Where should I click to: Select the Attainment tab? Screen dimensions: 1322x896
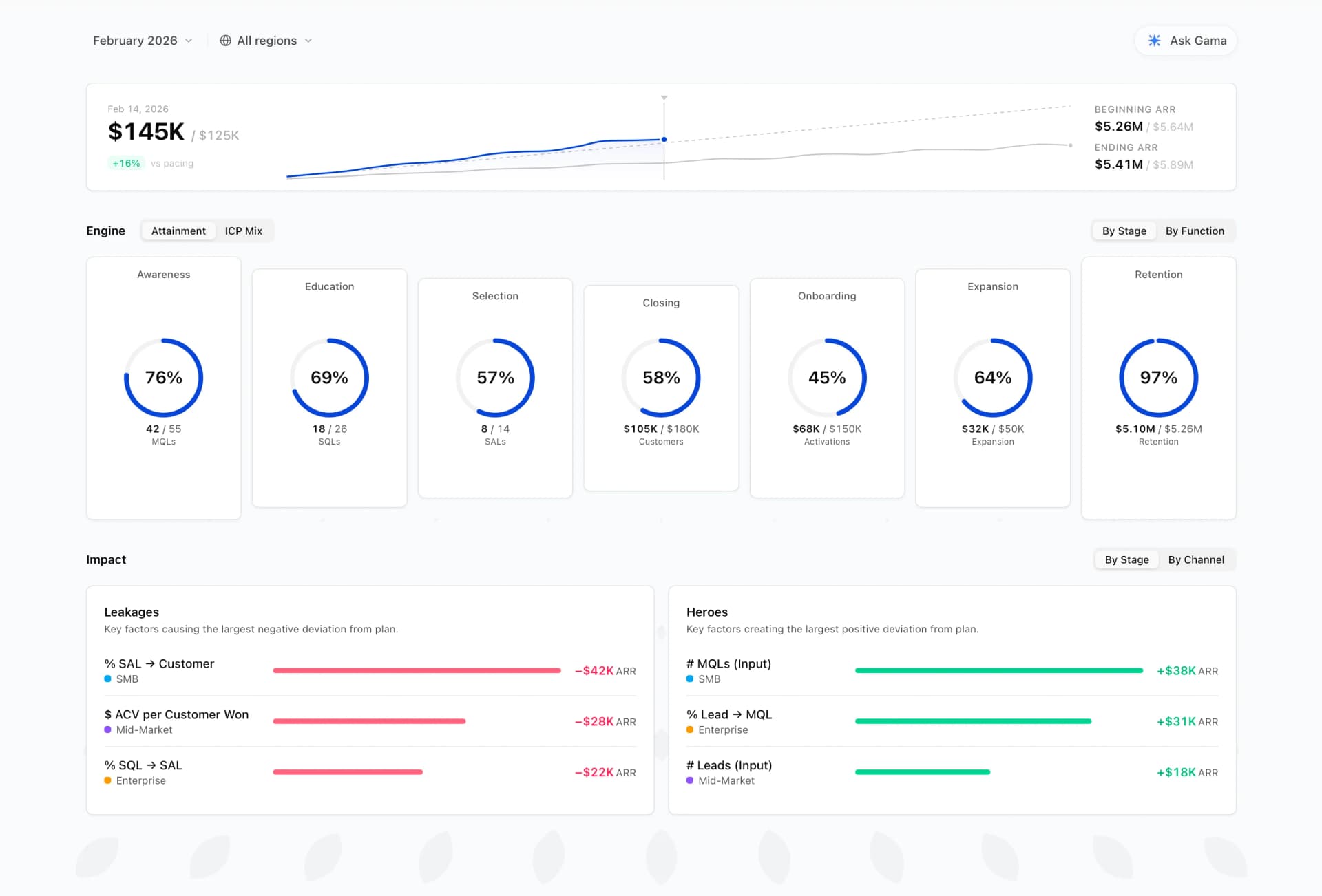tap(178, 231)
